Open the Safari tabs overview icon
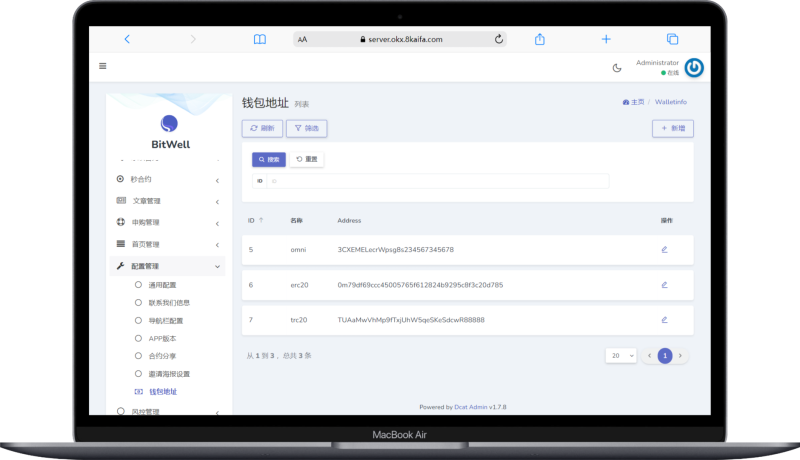 point(672,39)
